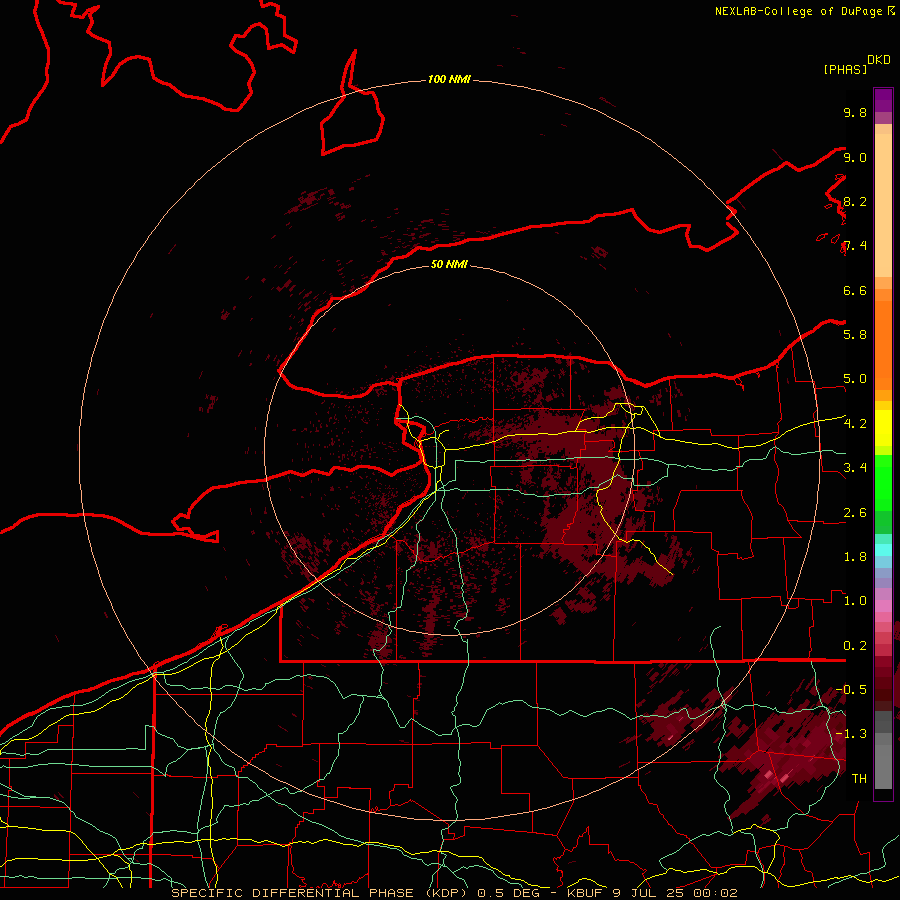
Task: Click the "0.2" value on the color scale
Action: coord(855,645)
